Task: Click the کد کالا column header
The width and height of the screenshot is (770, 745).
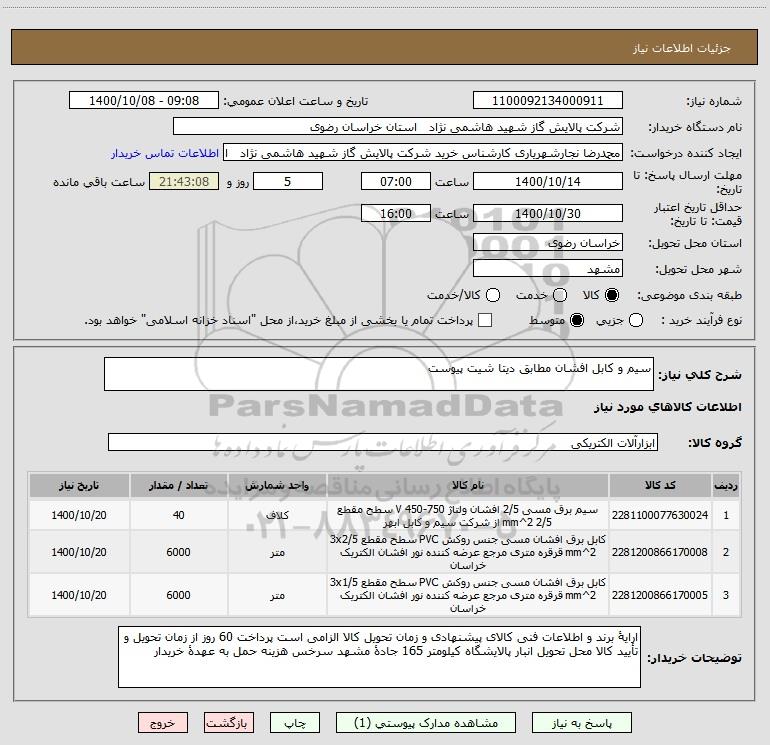Action: click(x=660, y=485)
